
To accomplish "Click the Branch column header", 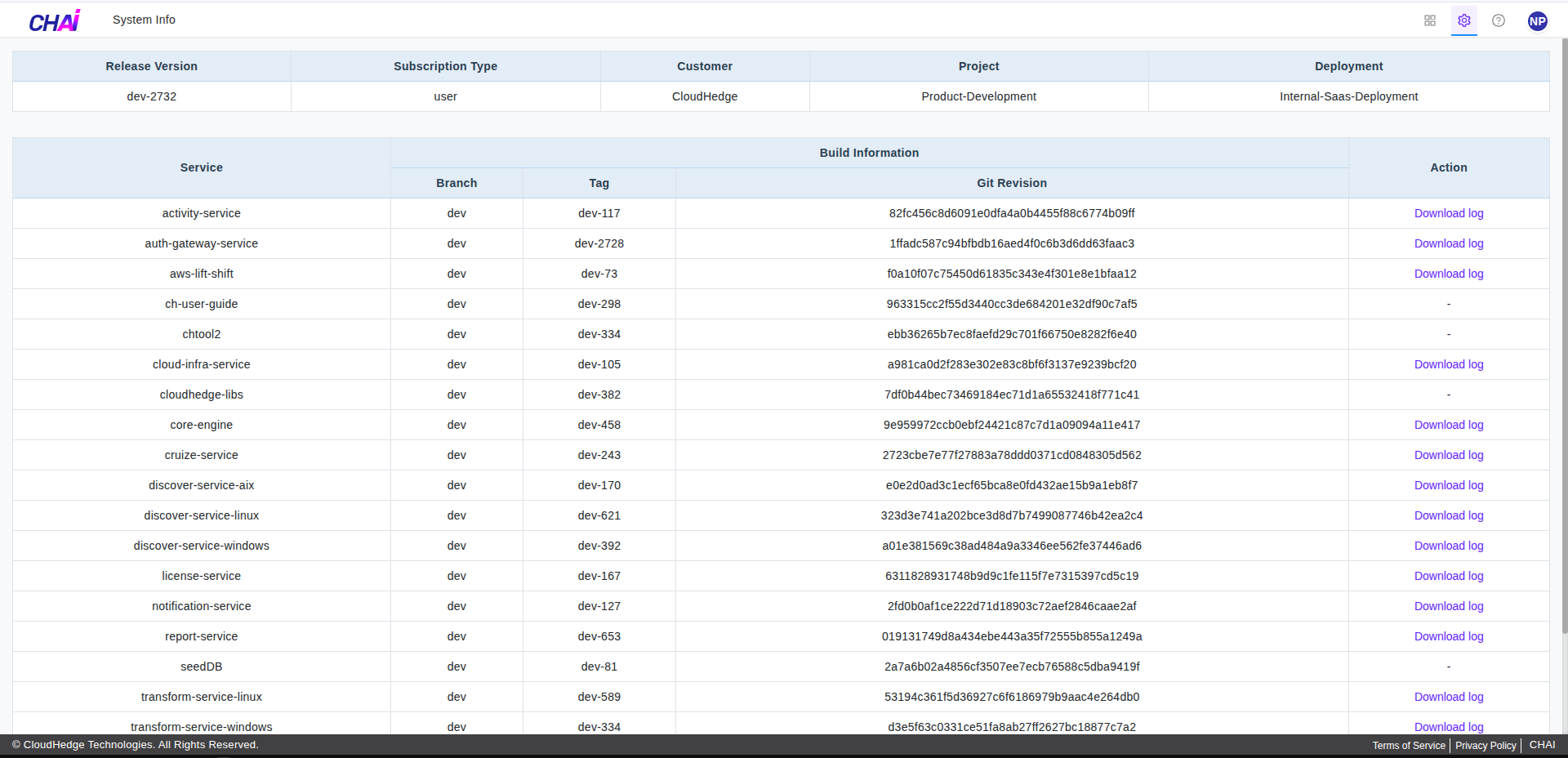I will point(457,183).
